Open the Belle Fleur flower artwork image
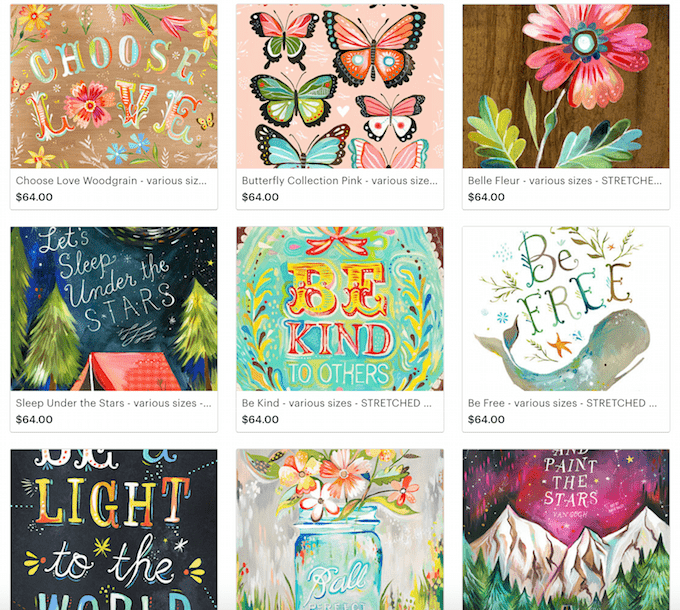 566,86
